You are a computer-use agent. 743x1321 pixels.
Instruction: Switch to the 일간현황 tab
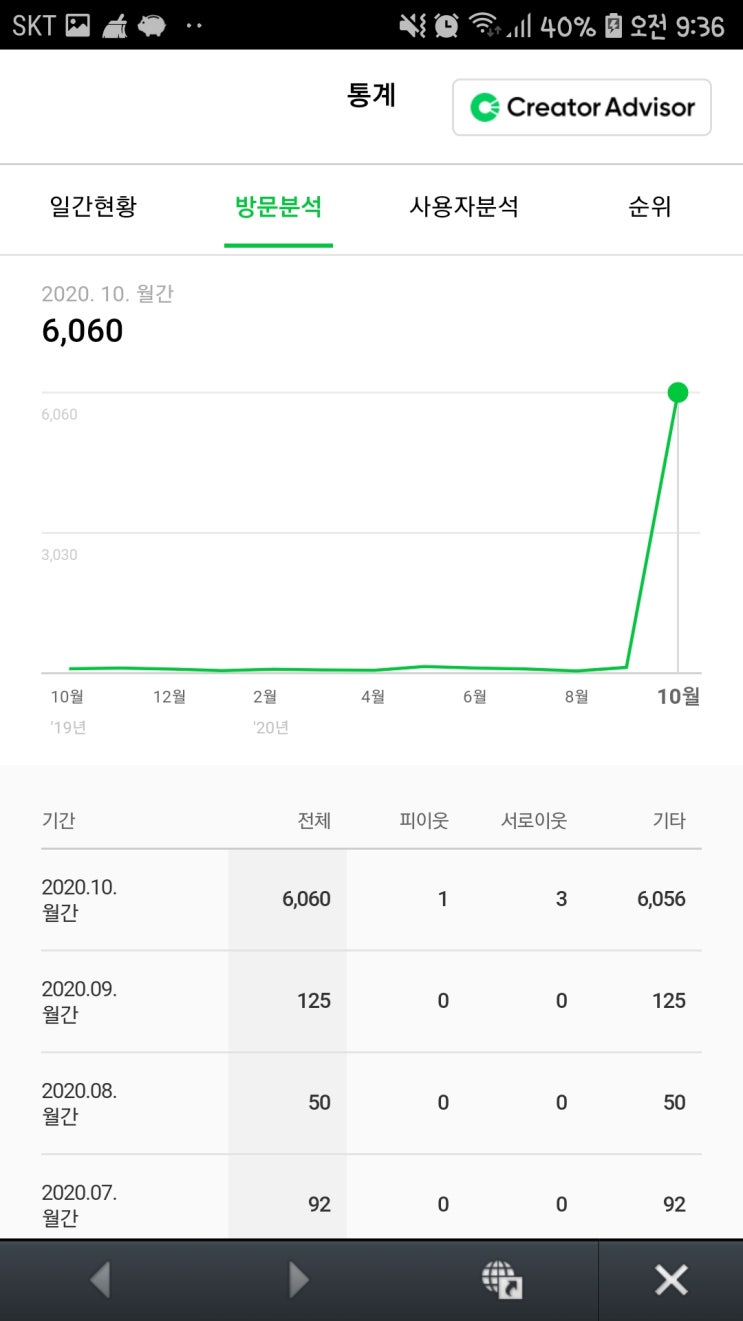pos(93,207)
